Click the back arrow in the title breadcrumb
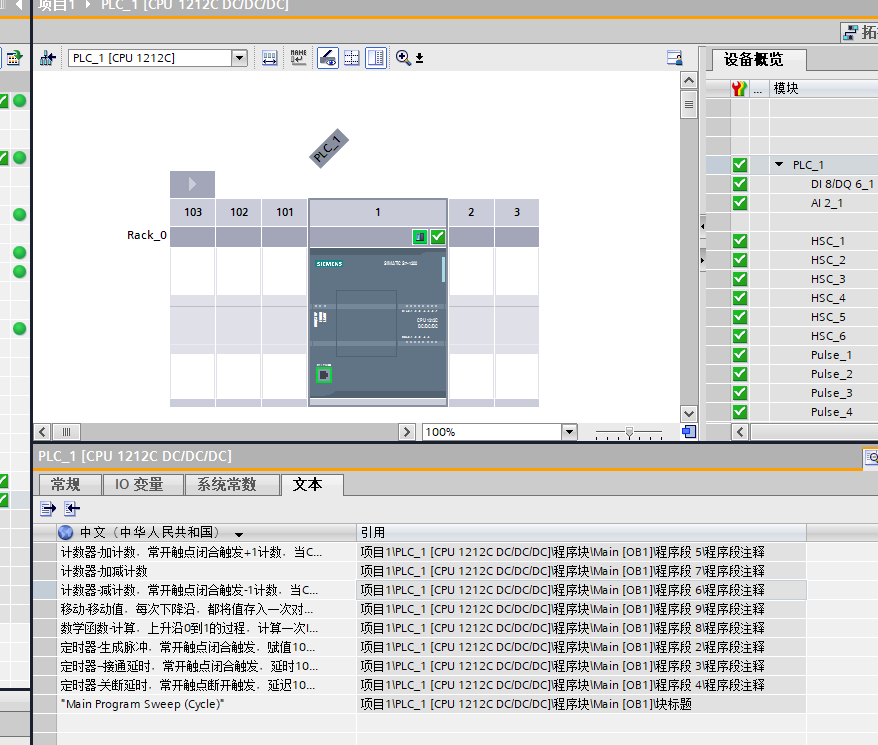Viewport: 878px width, 745px height. [20, 6]
